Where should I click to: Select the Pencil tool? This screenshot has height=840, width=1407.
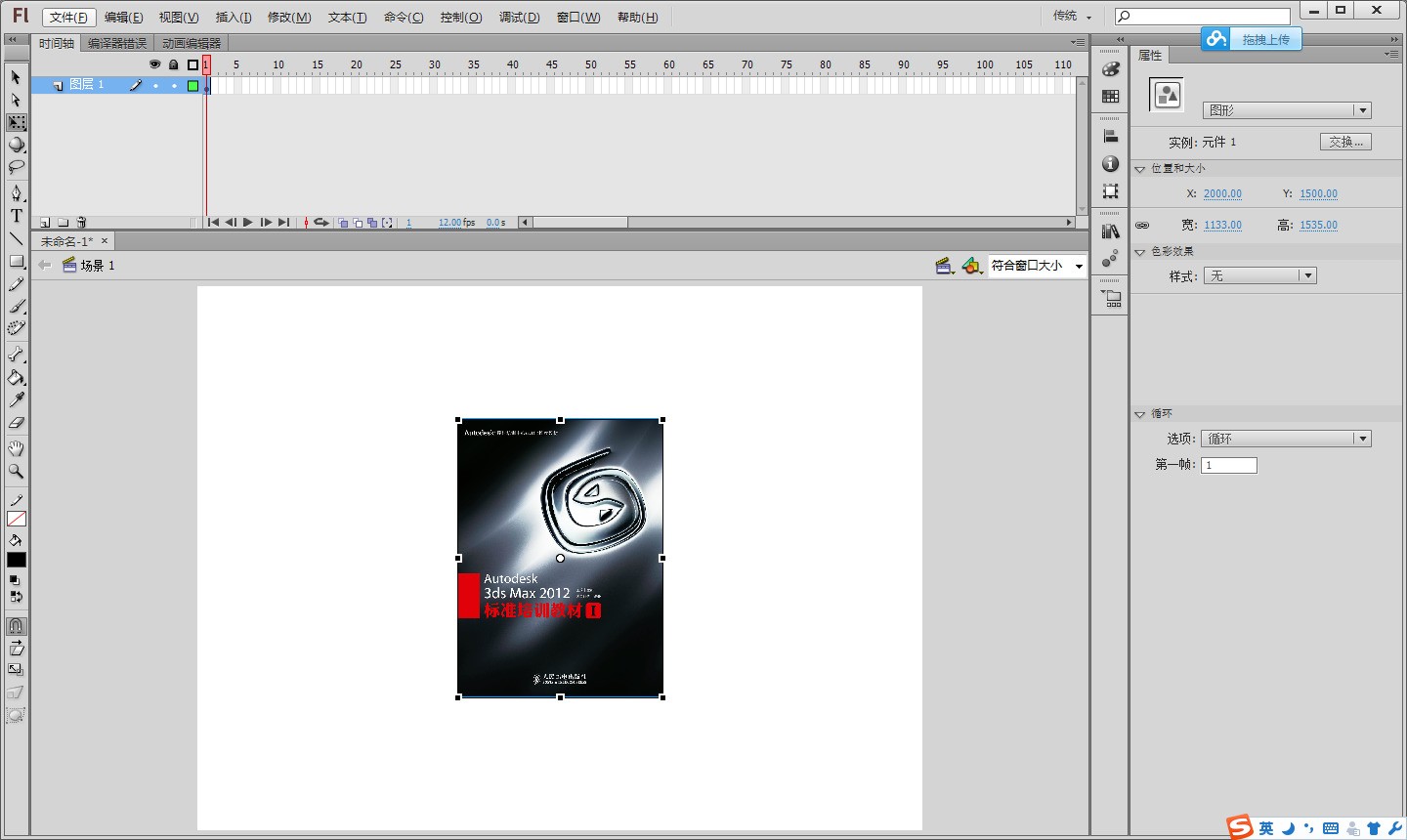(17, 284)
